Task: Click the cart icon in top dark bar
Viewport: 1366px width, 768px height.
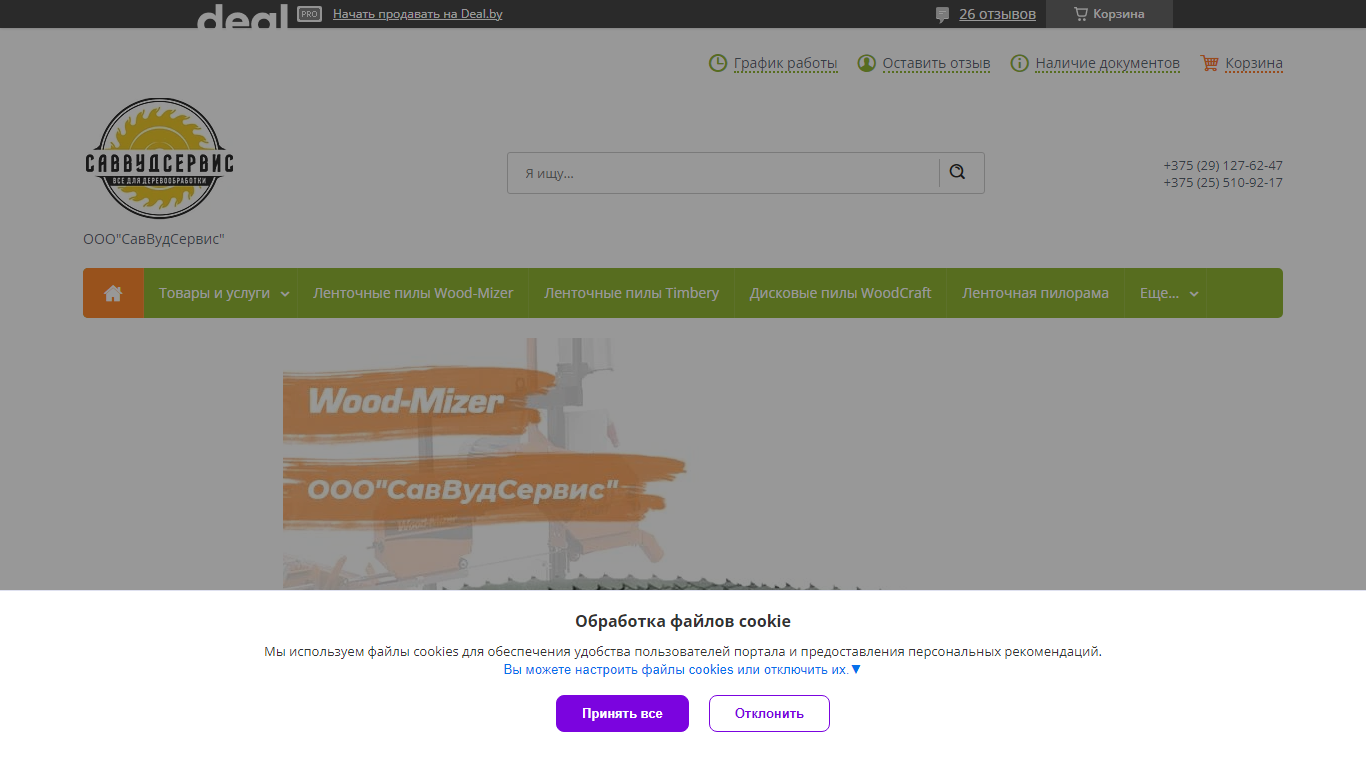Action: click(1080, 14)
